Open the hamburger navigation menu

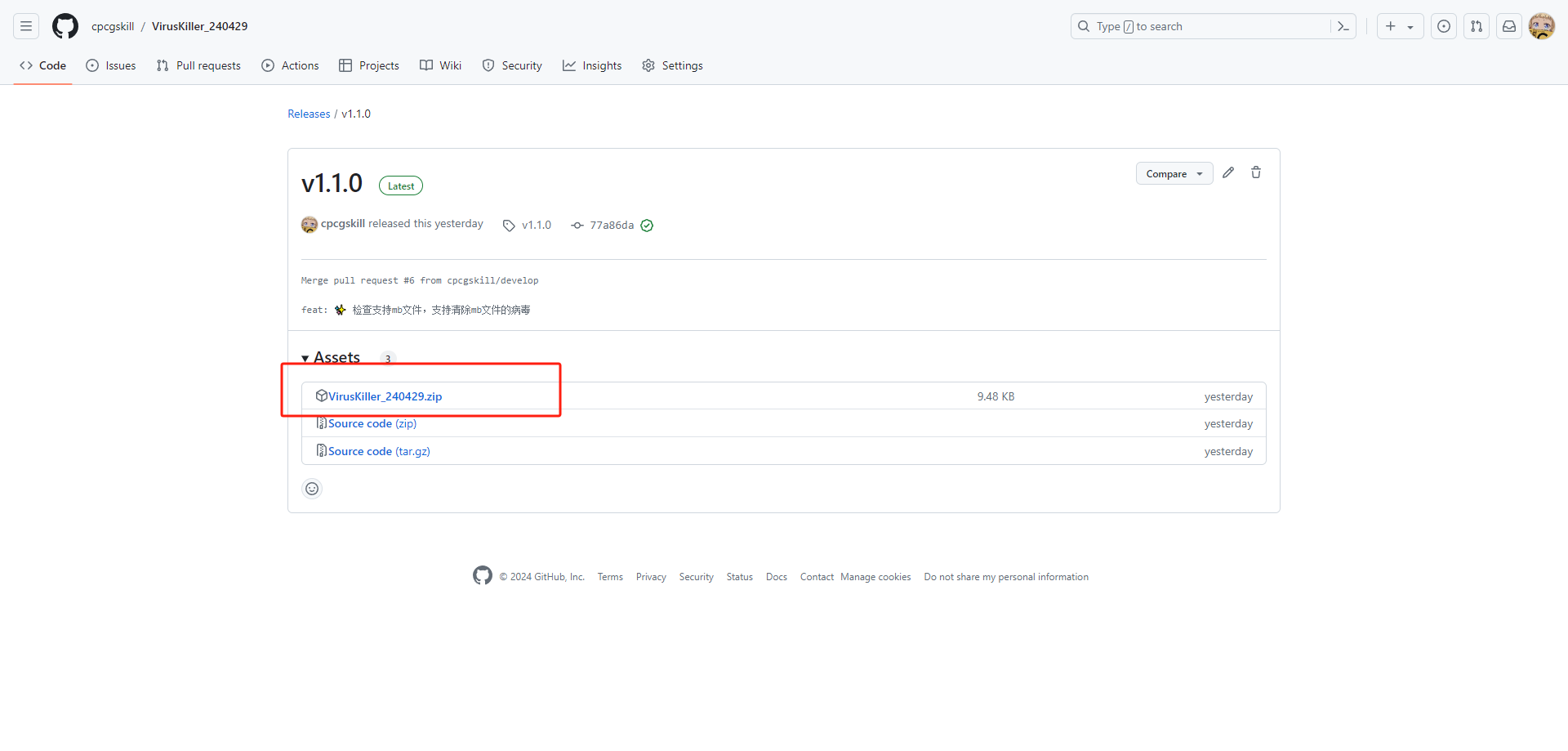click(26, 26)
